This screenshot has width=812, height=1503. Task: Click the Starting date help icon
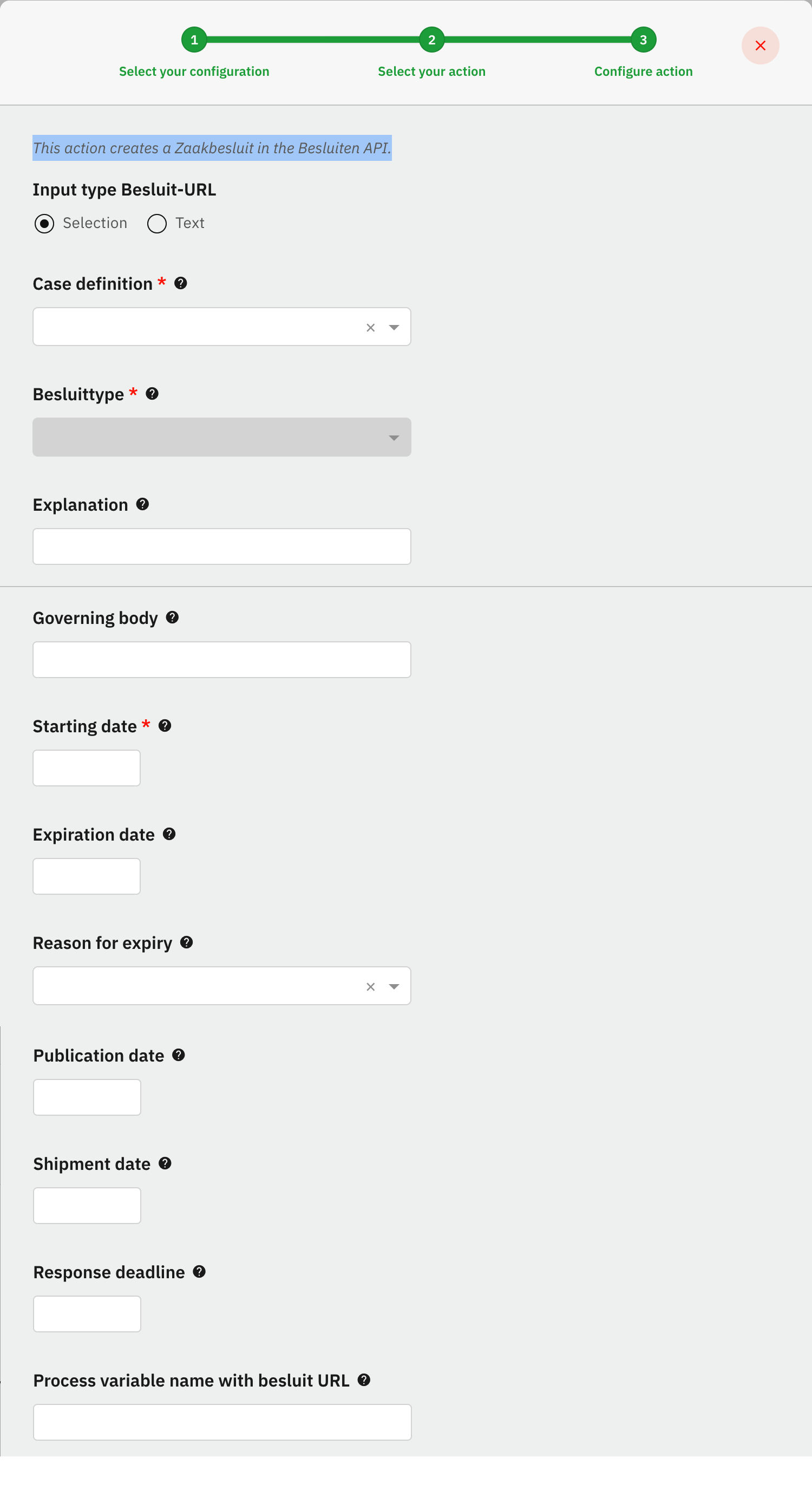(x=165, y=726)
